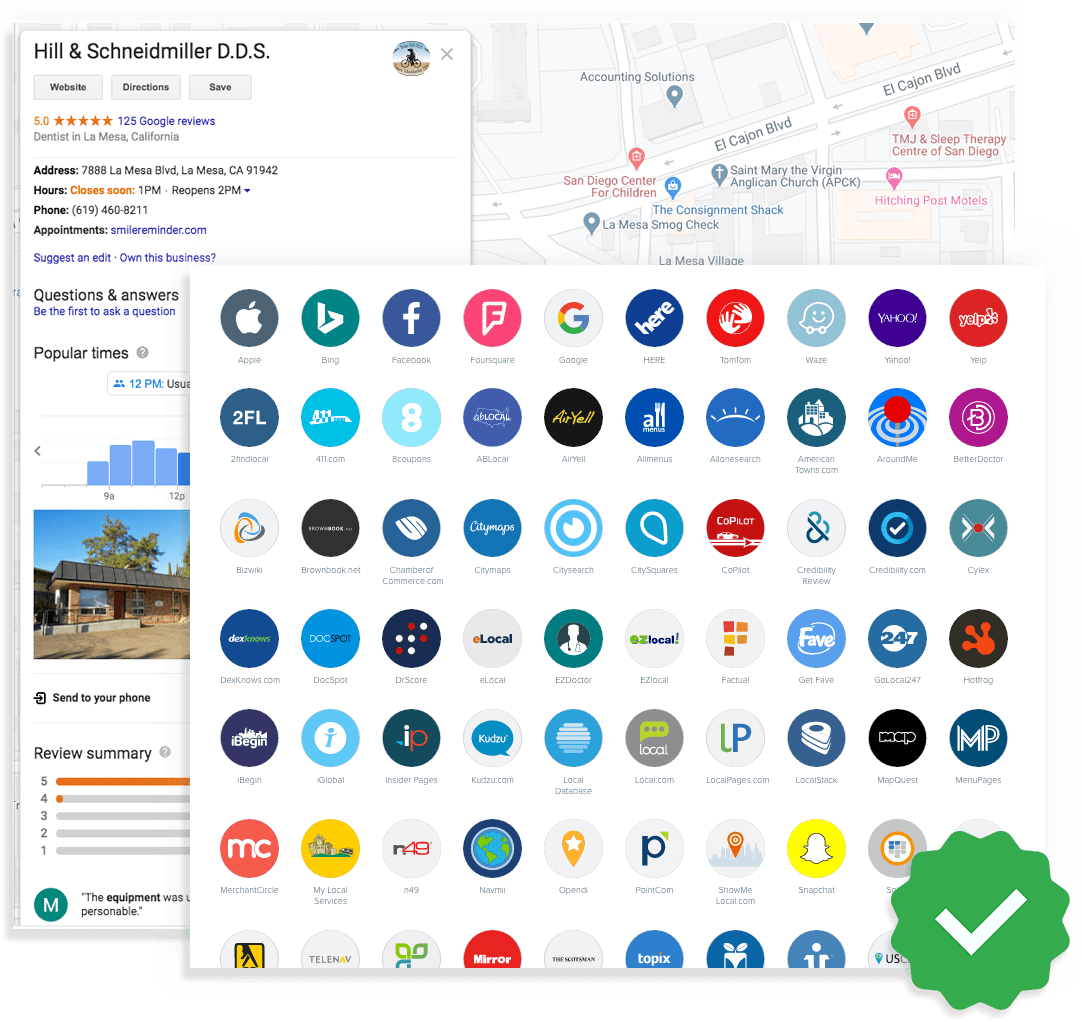Open the building photo thumbnail
Viewport: 1082px width, 1022px height.
point(112,584)
